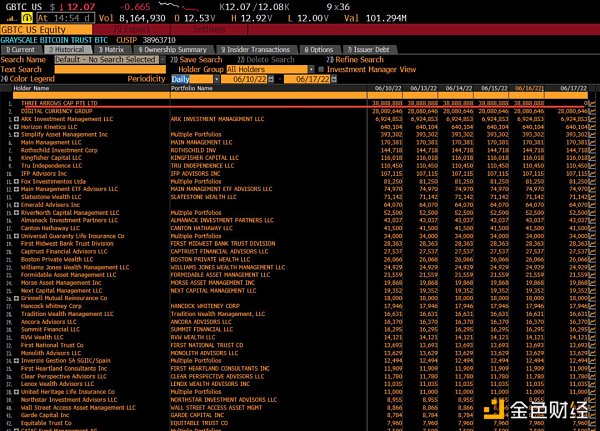Expand ARK Investment Management LLC row

tap(16, 119)
